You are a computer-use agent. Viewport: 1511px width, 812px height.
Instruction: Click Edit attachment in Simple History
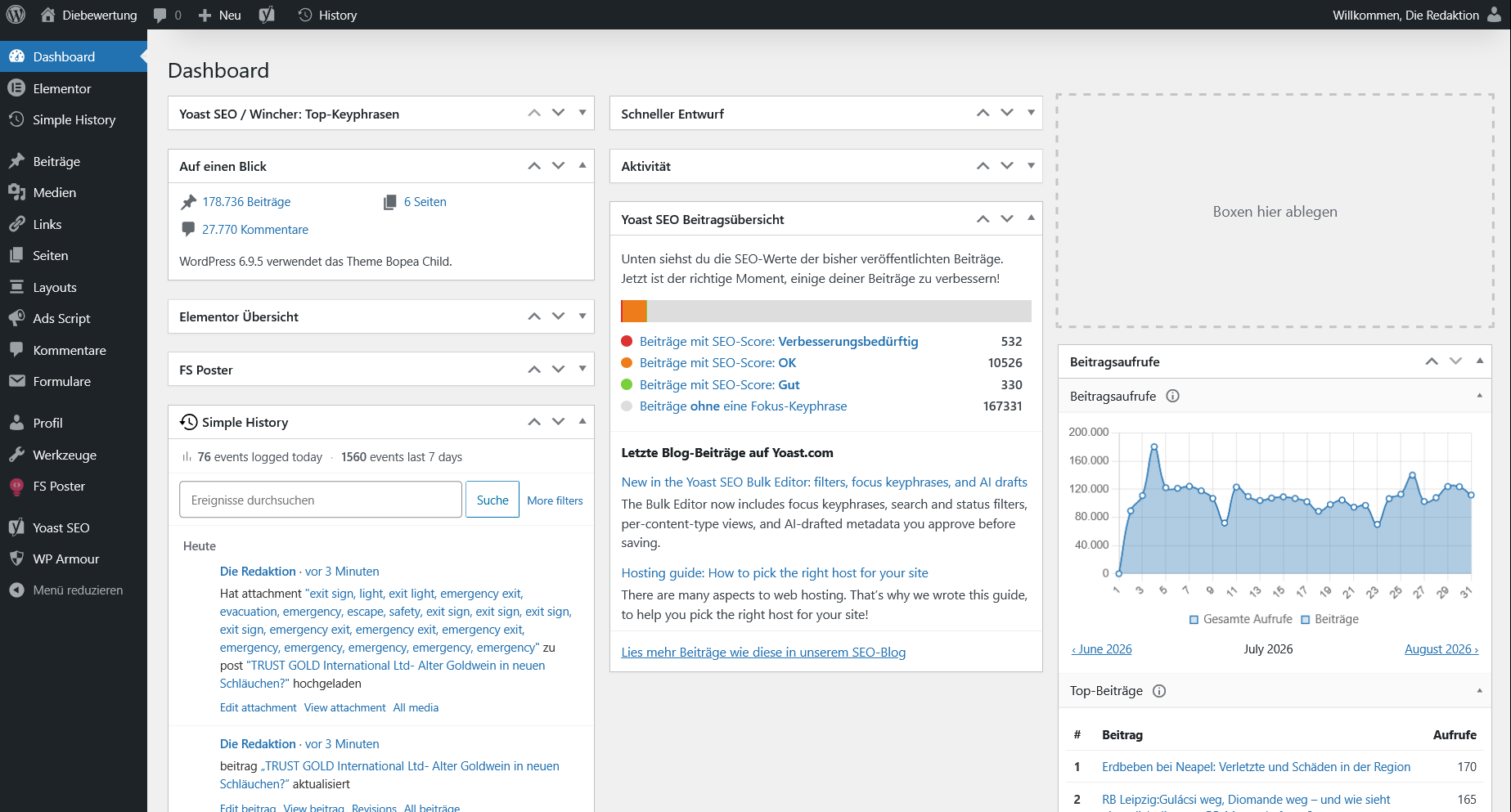[258, 708]
